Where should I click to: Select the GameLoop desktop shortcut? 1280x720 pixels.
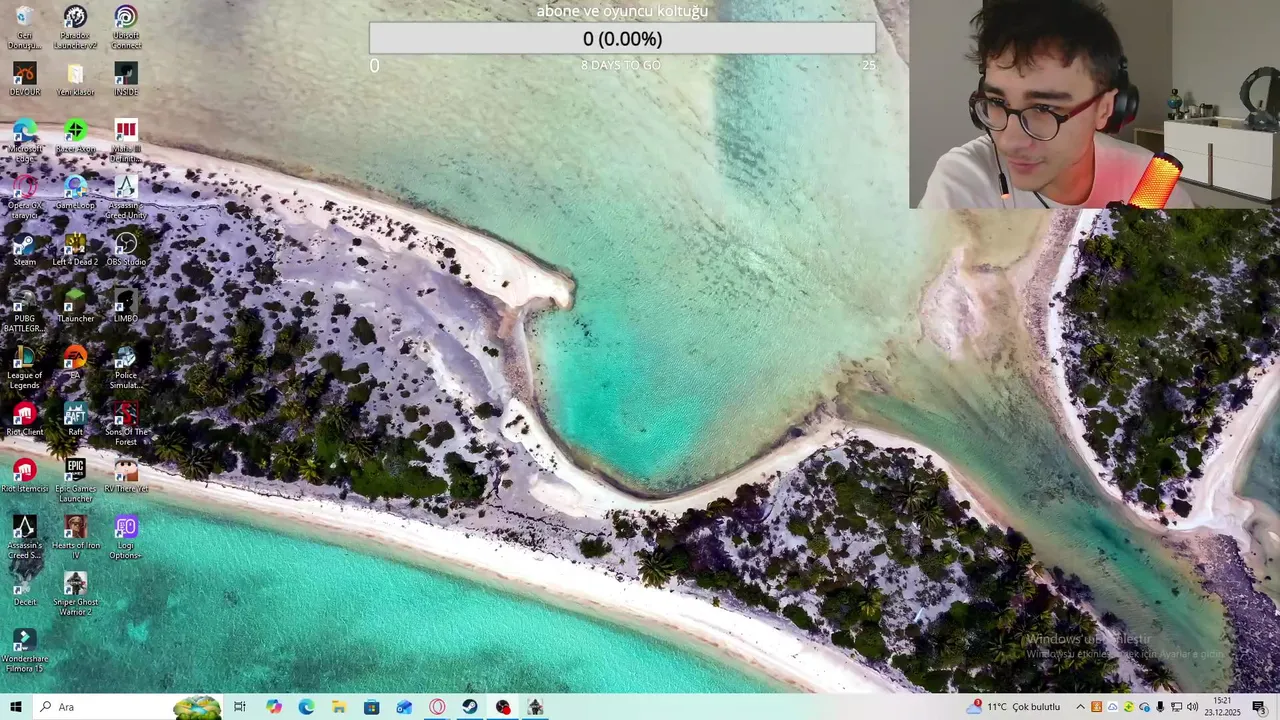point(75,193)
